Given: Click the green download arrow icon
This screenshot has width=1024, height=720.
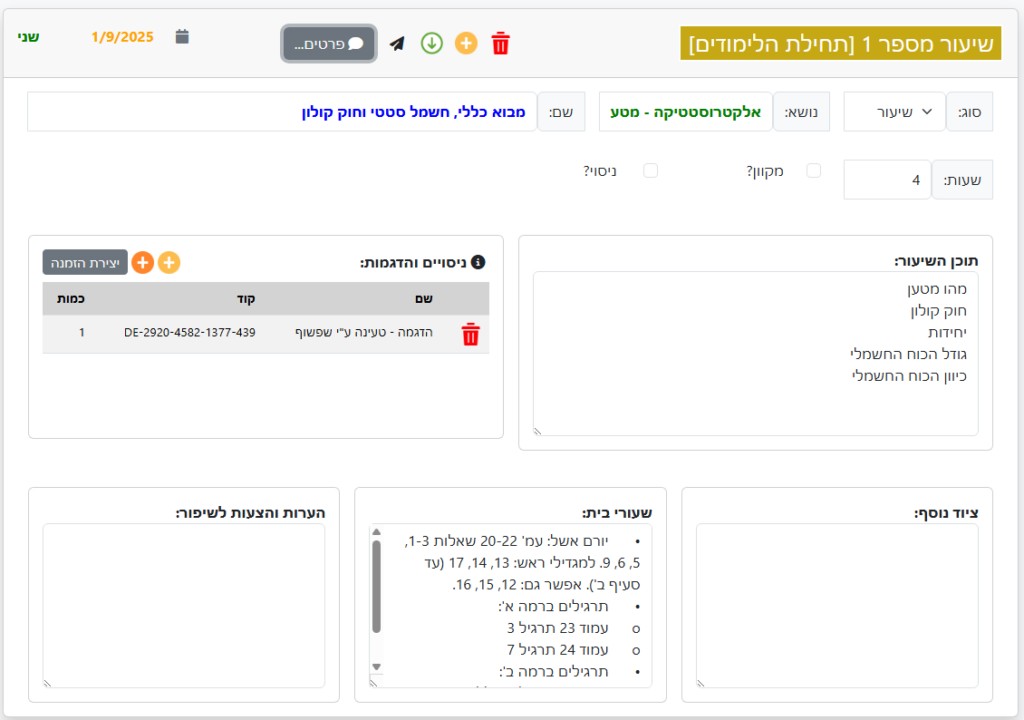Looking at the screenshot, I should coord(431,44).
